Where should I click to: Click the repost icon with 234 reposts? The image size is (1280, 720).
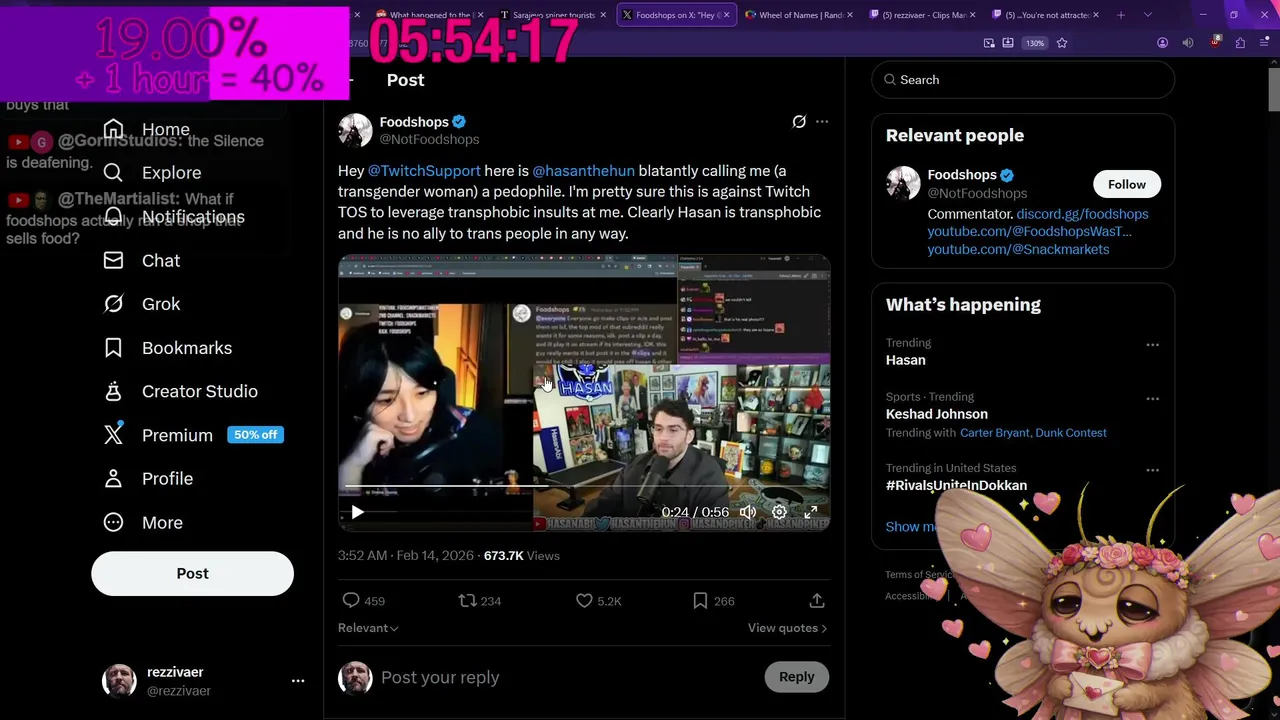tap(467, 601)
